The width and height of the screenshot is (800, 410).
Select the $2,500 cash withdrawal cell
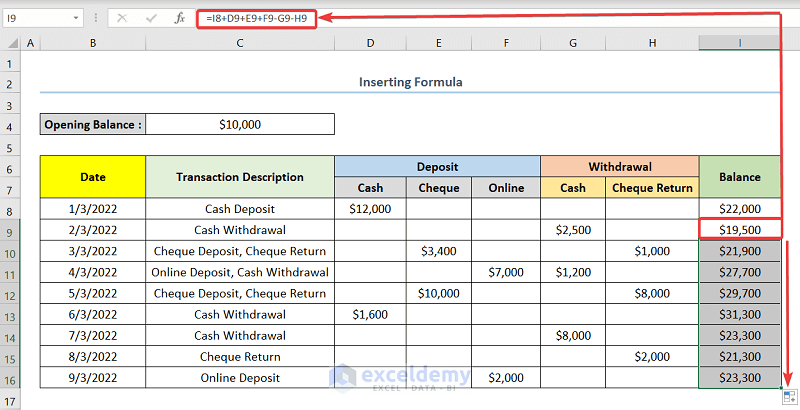pos(573,230)
